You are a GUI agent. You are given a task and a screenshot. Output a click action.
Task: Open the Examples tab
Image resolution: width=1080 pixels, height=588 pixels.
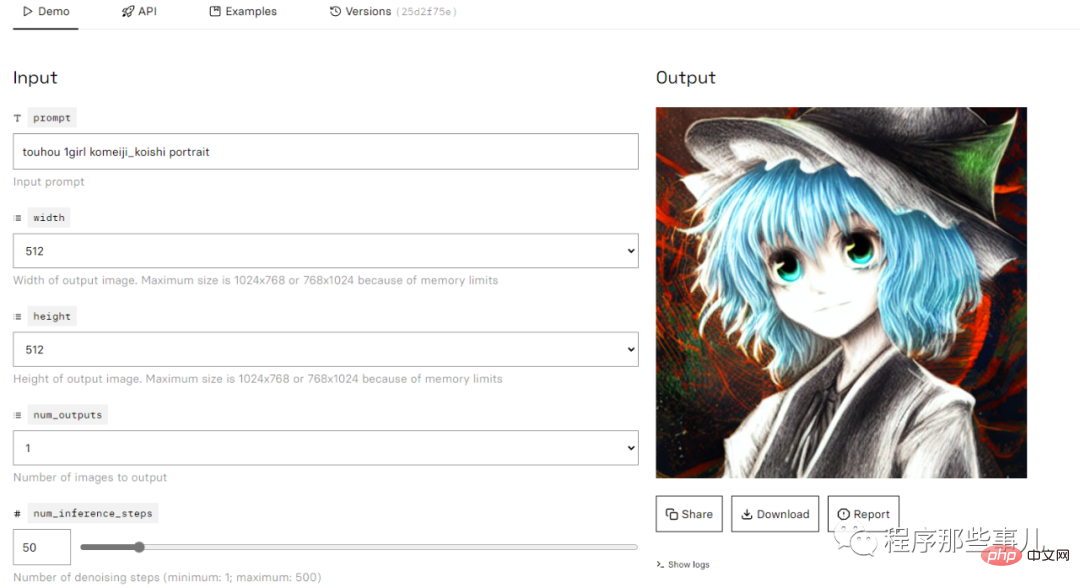click(x=243, y=12)
